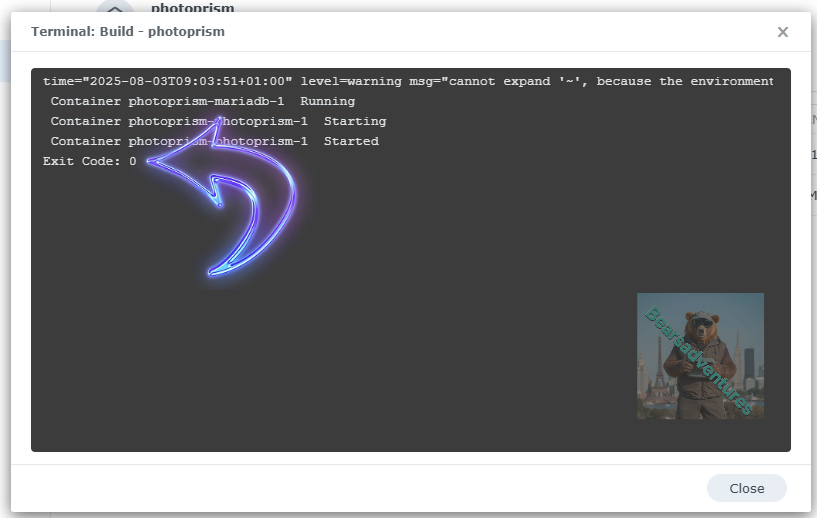The height and width of the screenshot is (518, 817).
Task: Click the "Starting" status word in output
Action: point(354,121)
